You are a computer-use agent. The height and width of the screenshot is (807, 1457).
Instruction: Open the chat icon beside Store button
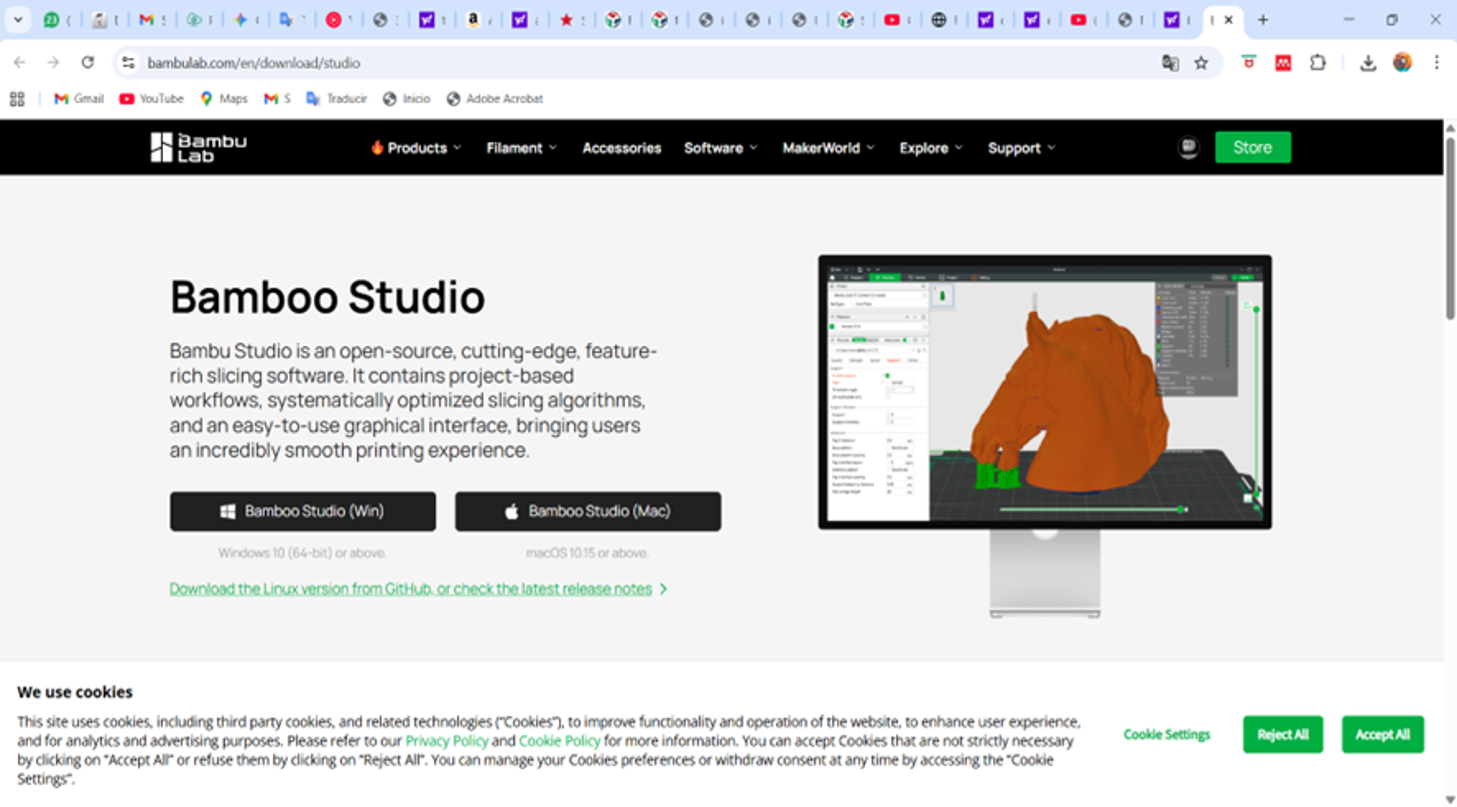click(x=1188, y=147)
